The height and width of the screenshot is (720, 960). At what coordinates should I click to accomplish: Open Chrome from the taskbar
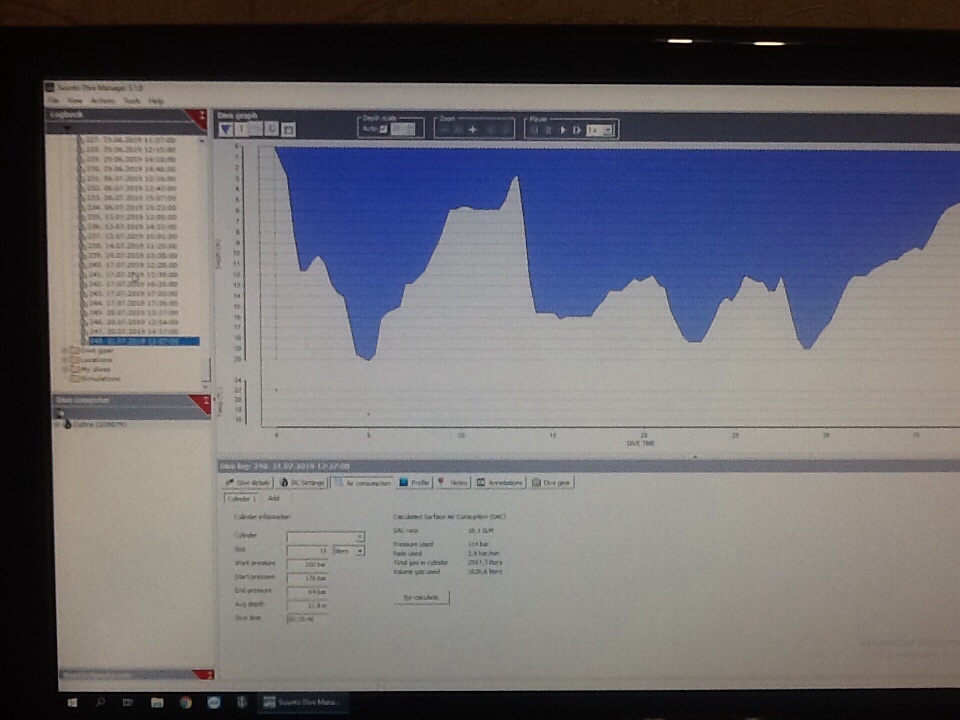click(x=185, y=702)
